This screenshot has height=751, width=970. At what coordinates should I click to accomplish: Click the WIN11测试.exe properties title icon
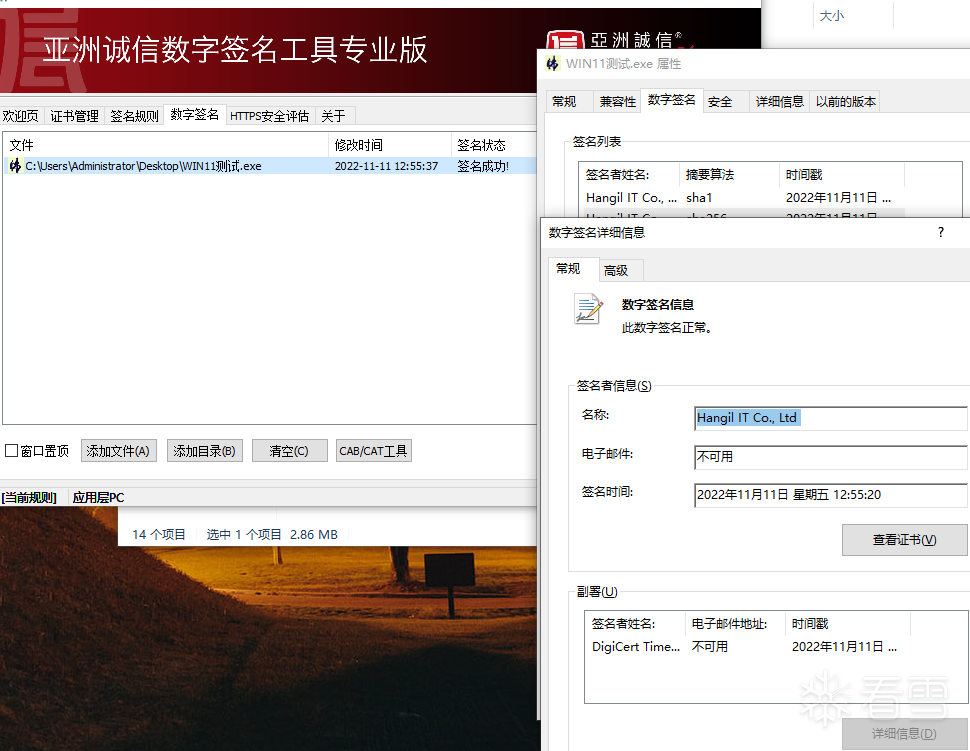(552, 63)
